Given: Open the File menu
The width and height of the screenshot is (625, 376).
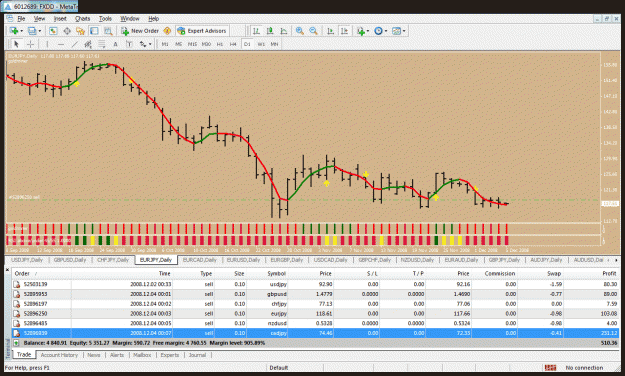Looking at the screenshot, I should point(21,19).
